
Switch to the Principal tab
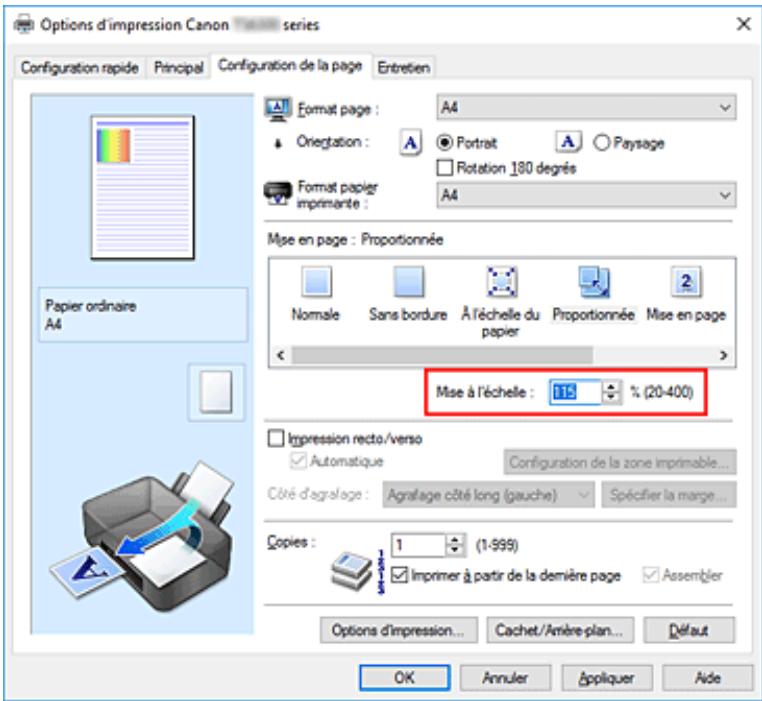178,67
